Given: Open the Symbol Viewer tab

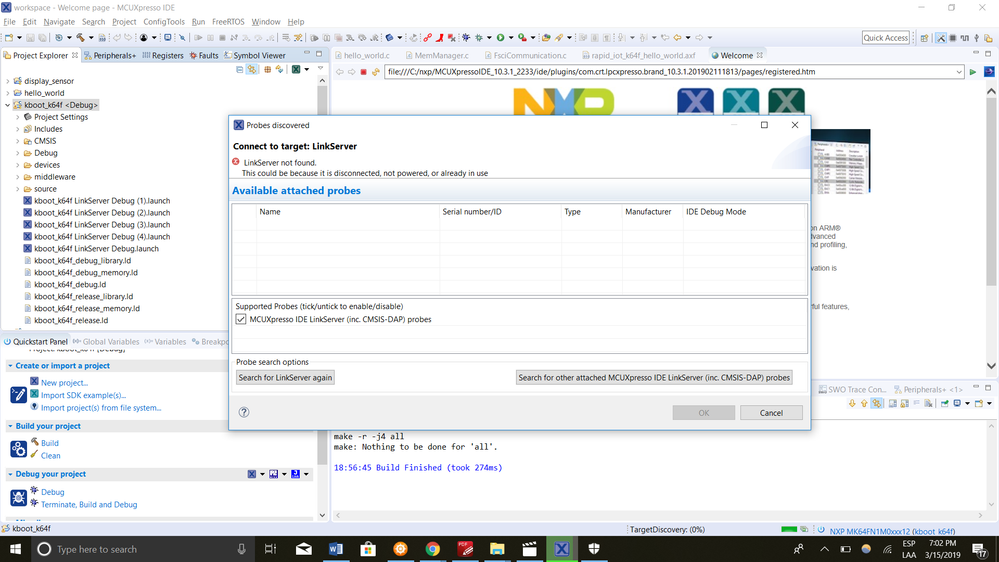Looking at the screenshot, I should click(255, 55).
